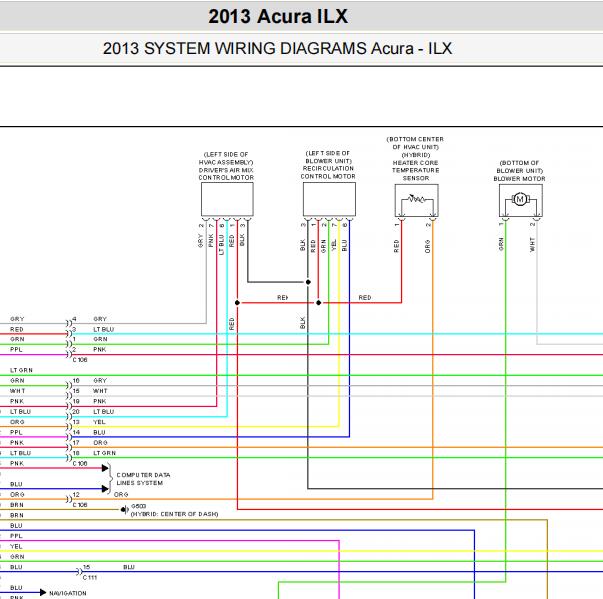The height and width of the screenshot is (599, 603).
Task: Select the pin 16 GRY wire label
Action: 100,381
